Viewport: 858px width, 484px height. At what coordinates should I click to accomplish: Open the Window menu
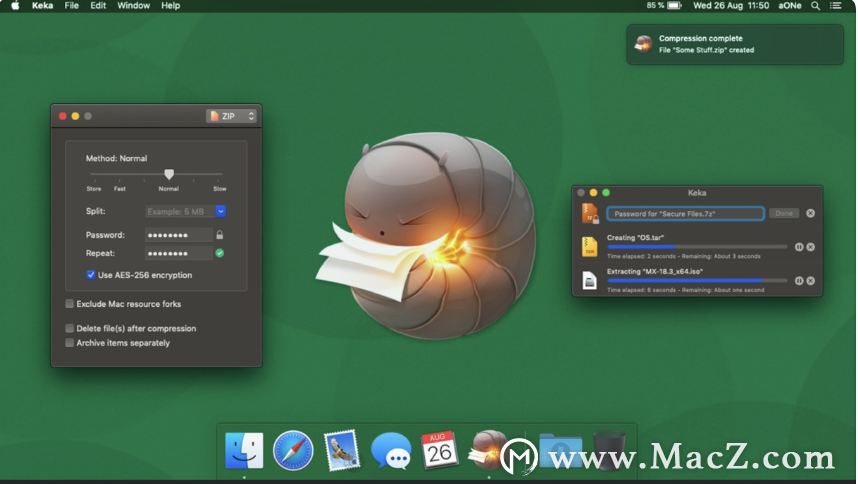pos(134,5)
